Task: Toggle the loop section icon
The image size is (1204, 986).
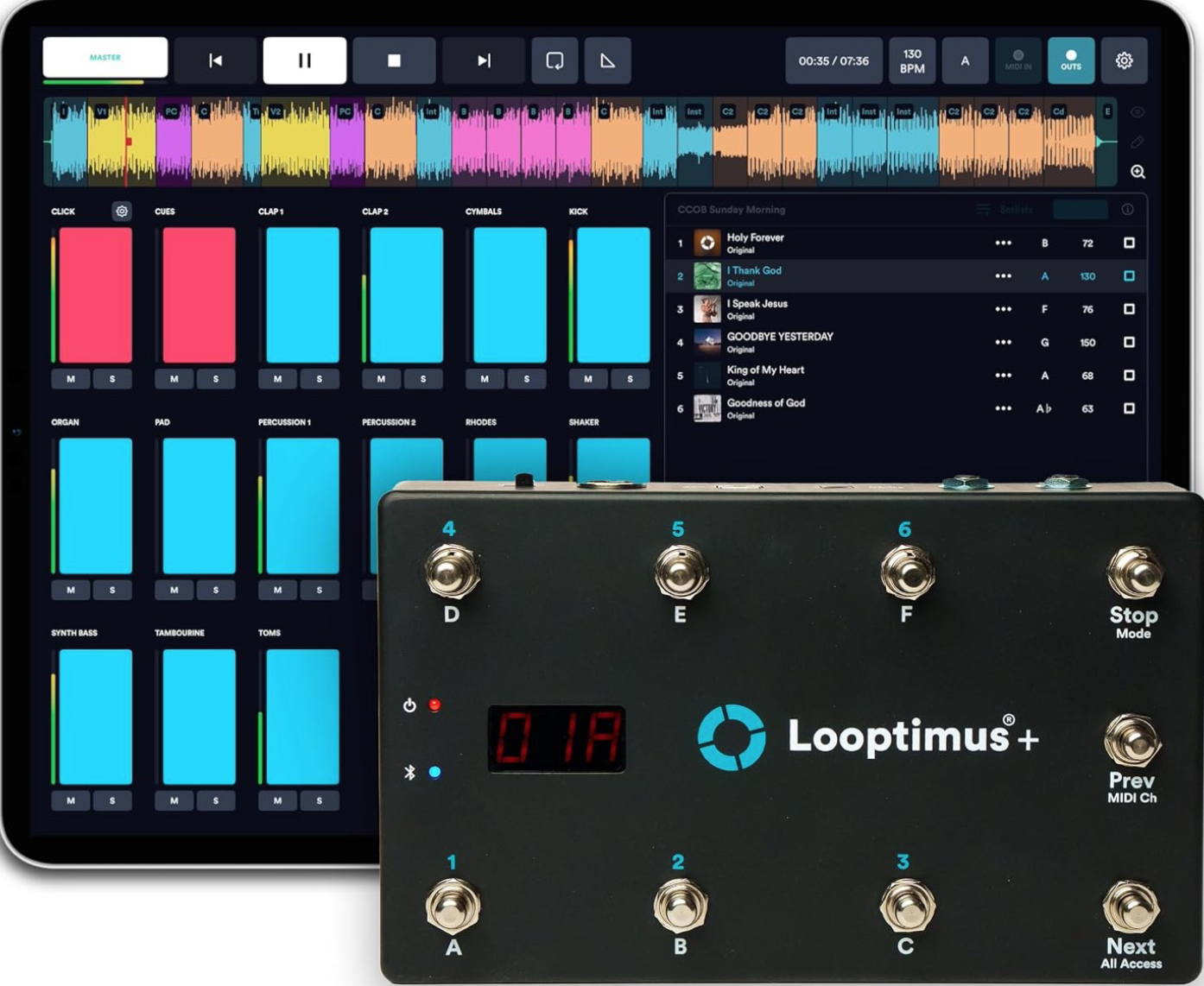Action: [554, 60]
